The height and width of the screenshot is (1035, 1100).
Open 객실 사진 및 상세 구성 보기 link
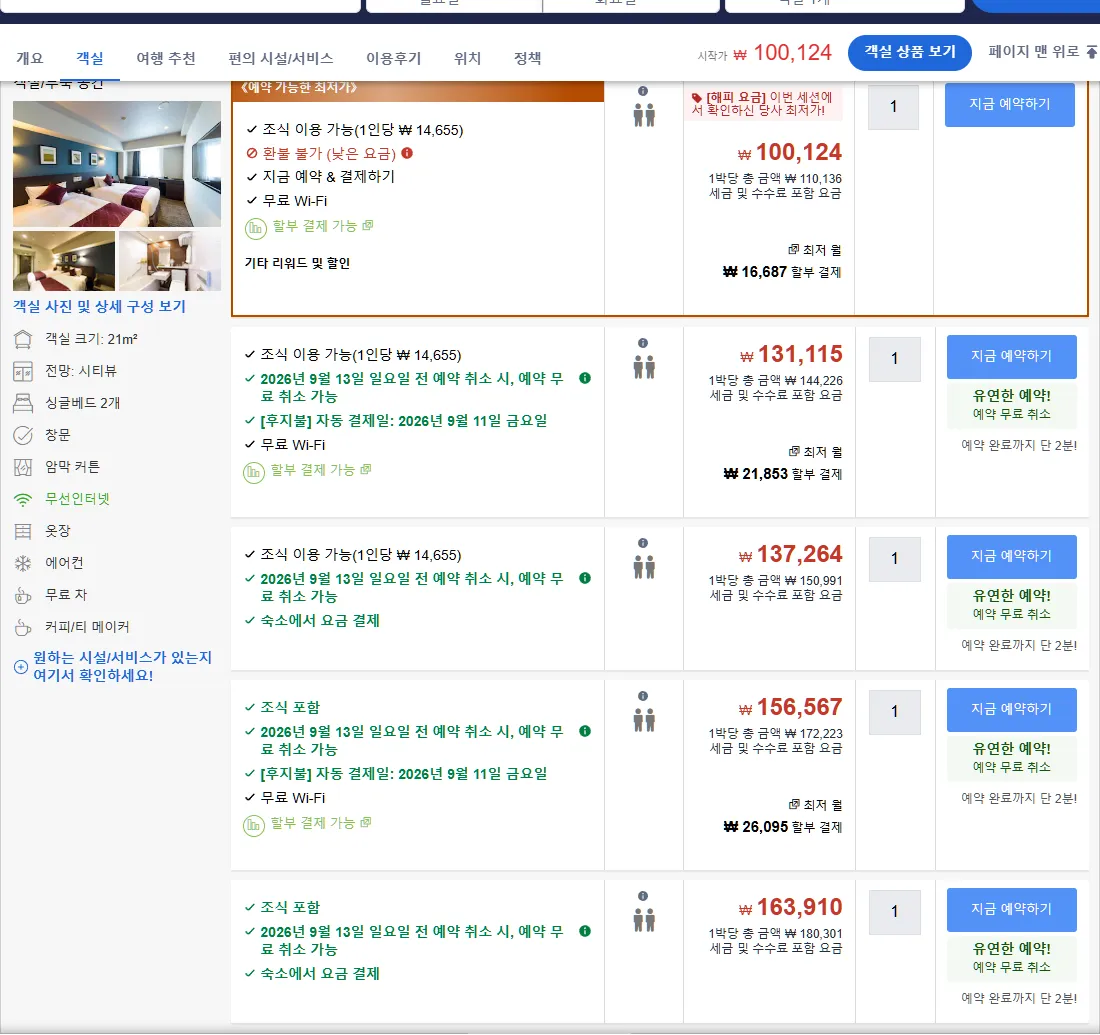pyautogui.click(x=100, y=307)
